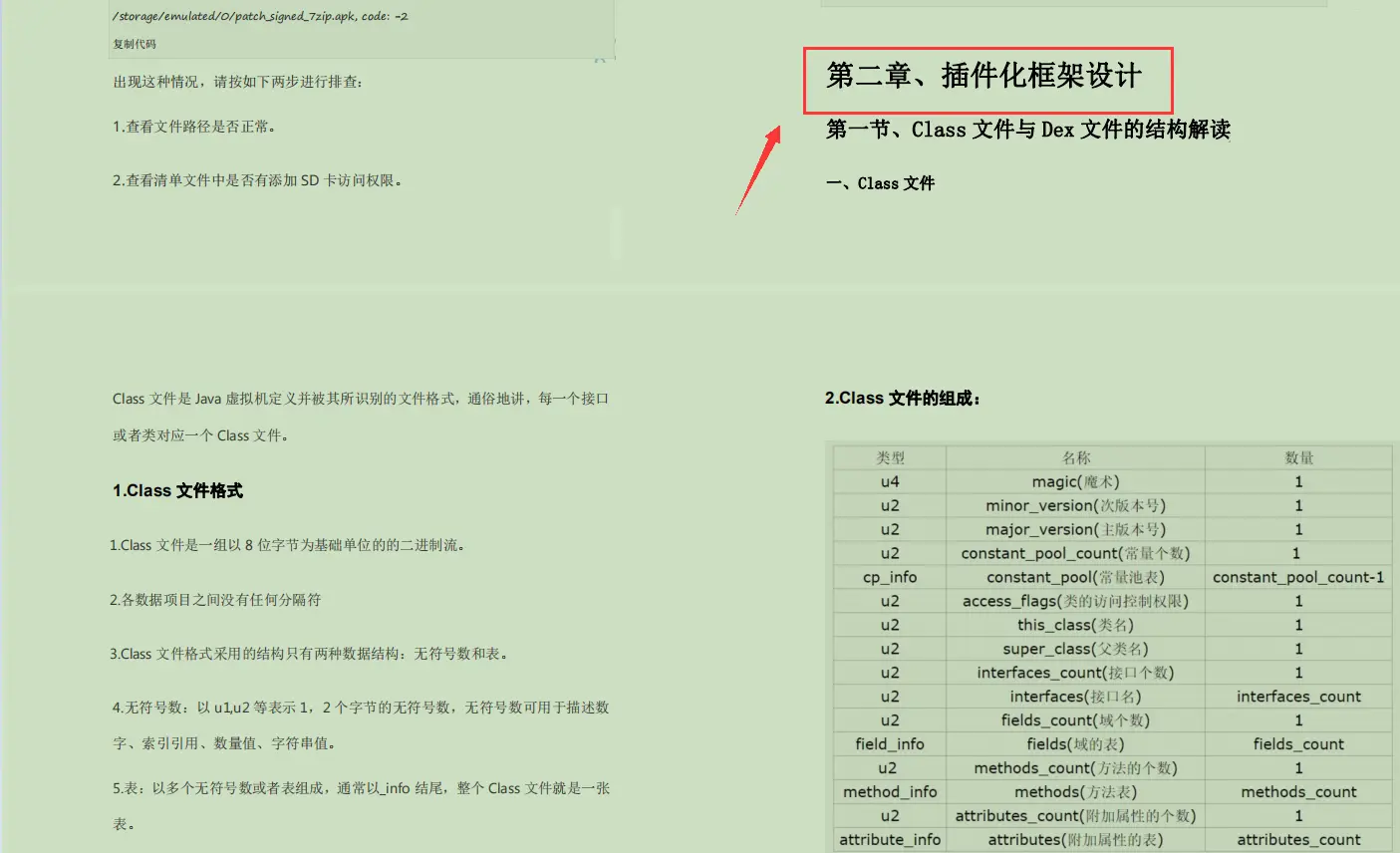Viewport: 1400px width, 853px height.
Task: Select the interfaces_count value cell
Action: [1295, 696]
